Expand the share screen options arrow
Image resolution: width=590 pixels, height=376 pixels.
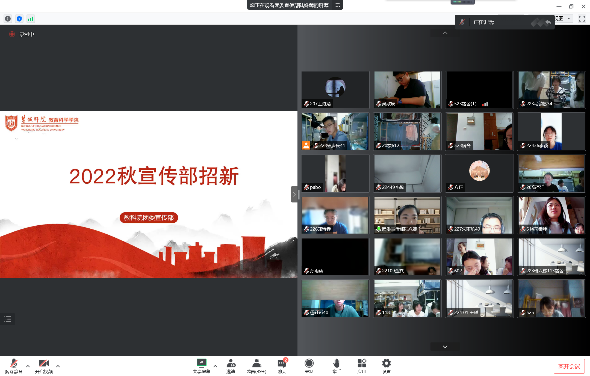pos(215,366)
